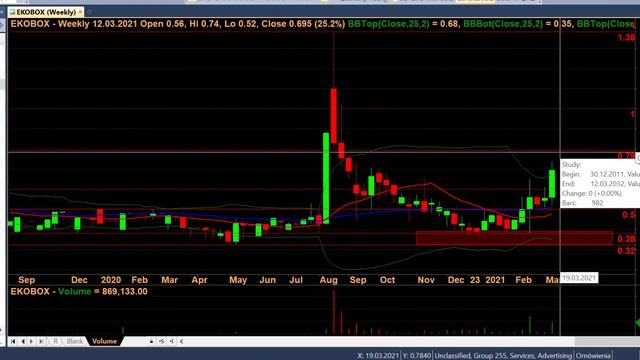Click the 19.03.2021 date label on the axis
This screenshot has height=360, width=640.
click(x=579, y=278)
